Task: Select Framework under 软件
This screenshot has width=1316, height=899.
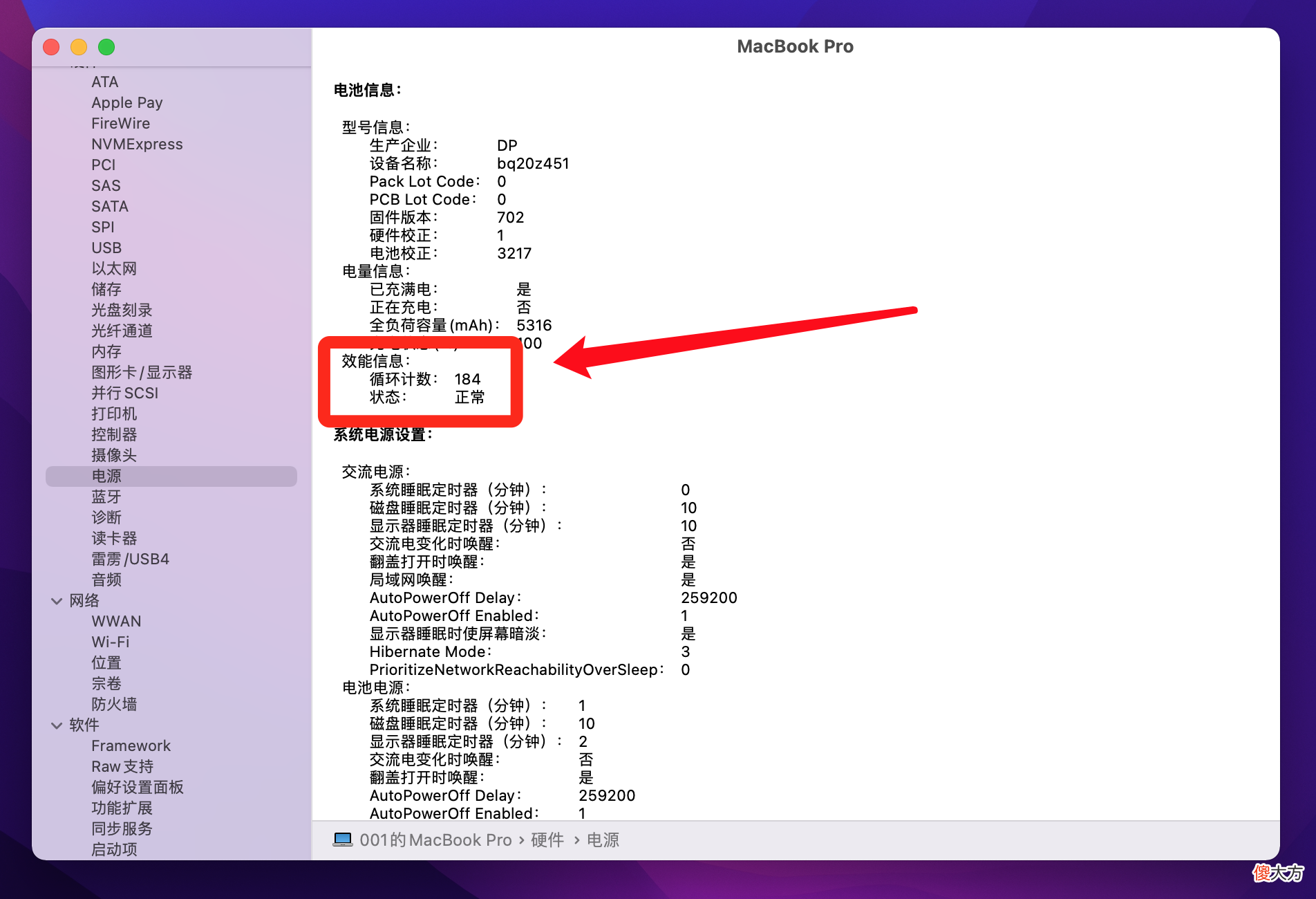Action: click(131, 745)
